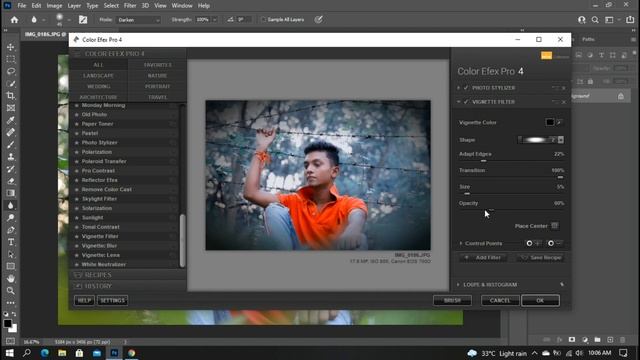Open the workspace switcher icon
This screenshot has width=640, height=360.
point(609,20)
